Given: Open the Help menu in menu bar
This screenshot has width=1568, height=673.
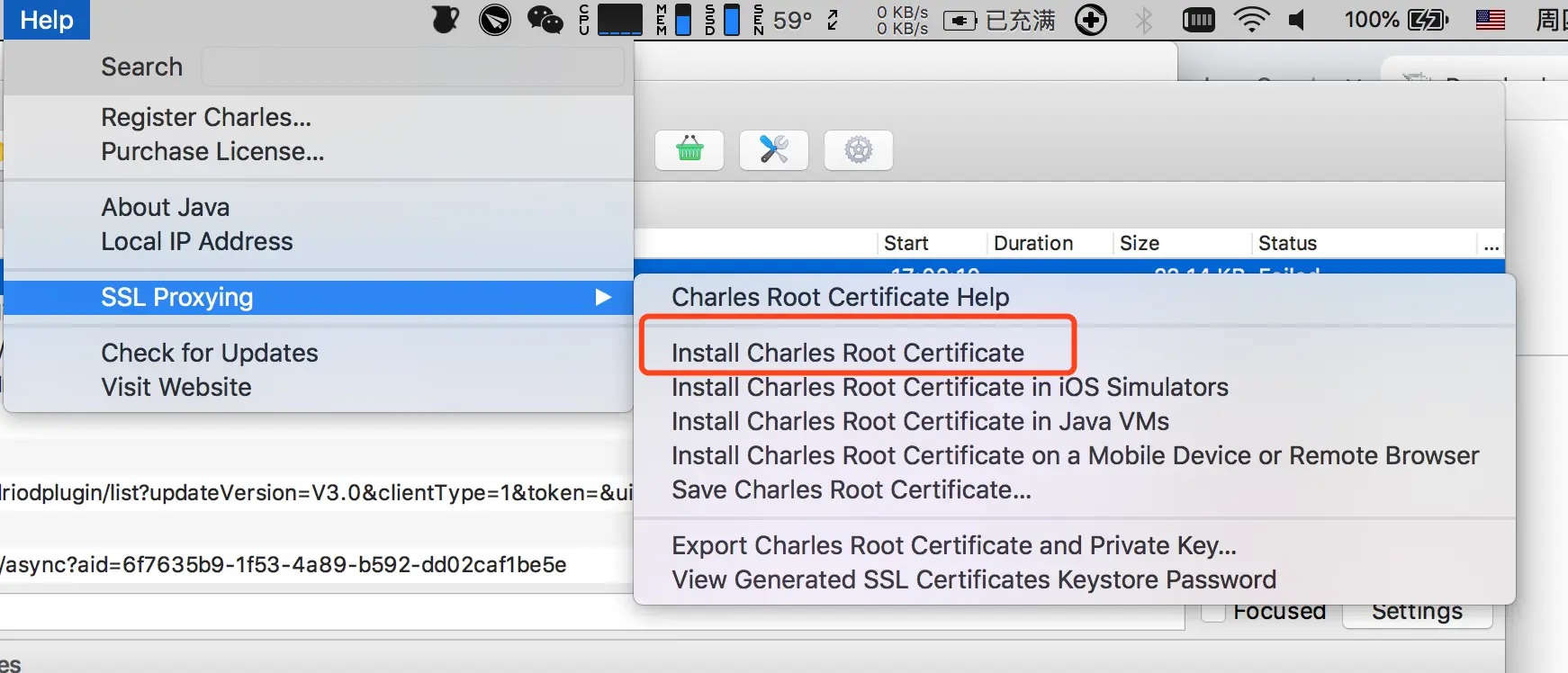Looking at the screenshot, I should tap(47, 20).
